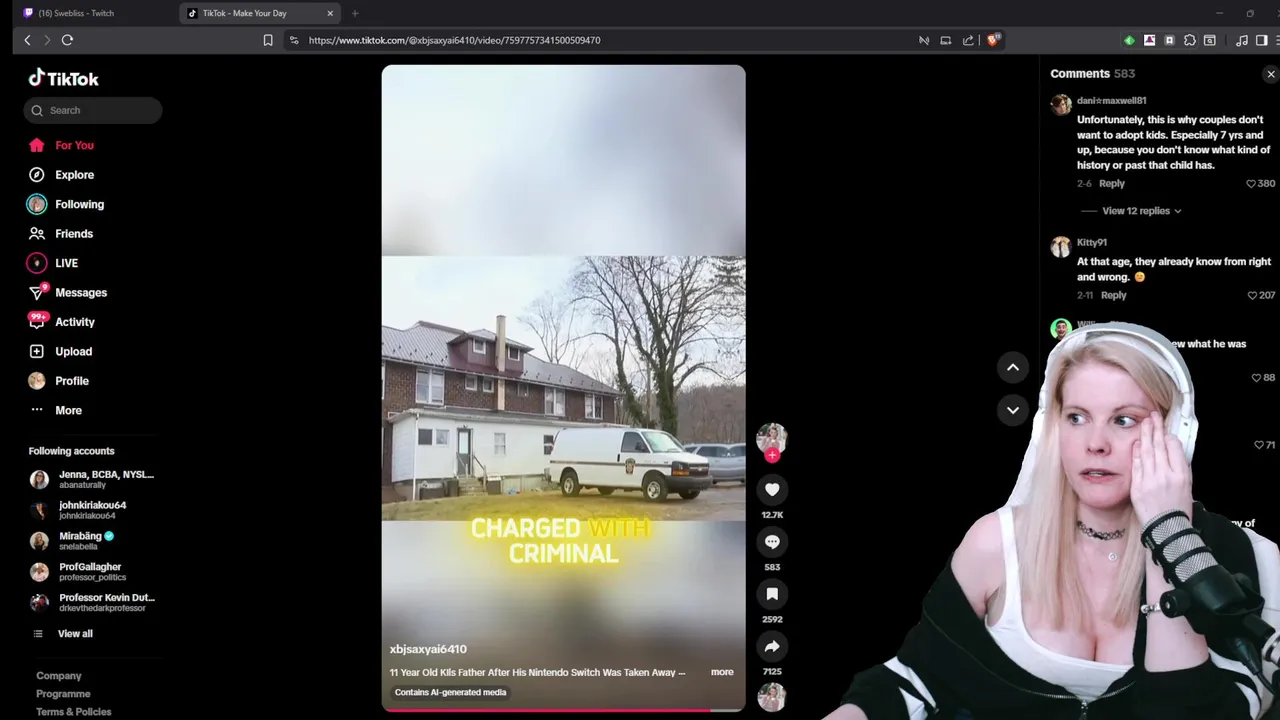Go back in the browser

pyautogui.click(x=27, y=40)
